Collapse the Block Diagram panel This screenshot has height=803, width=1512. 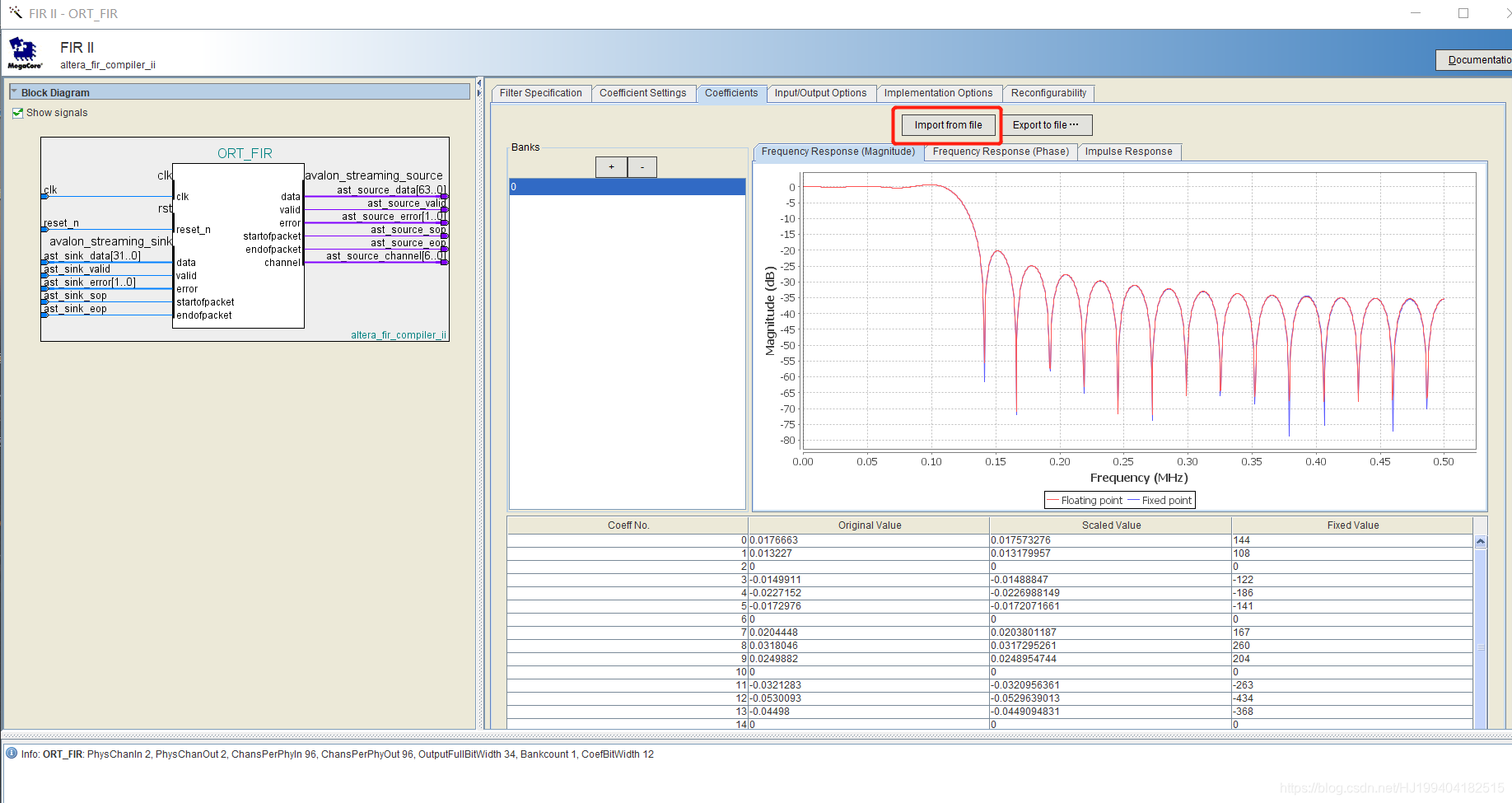[14, 92]
